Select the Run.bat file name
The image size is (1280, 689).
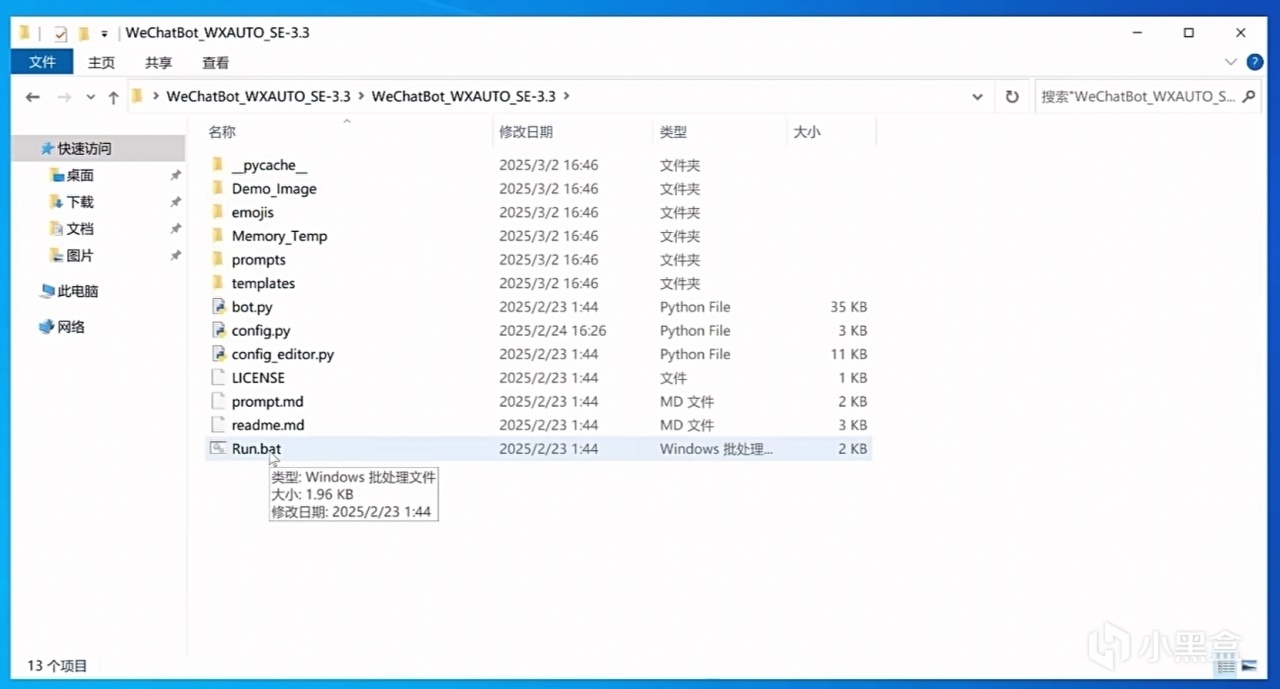coord(256,449)
